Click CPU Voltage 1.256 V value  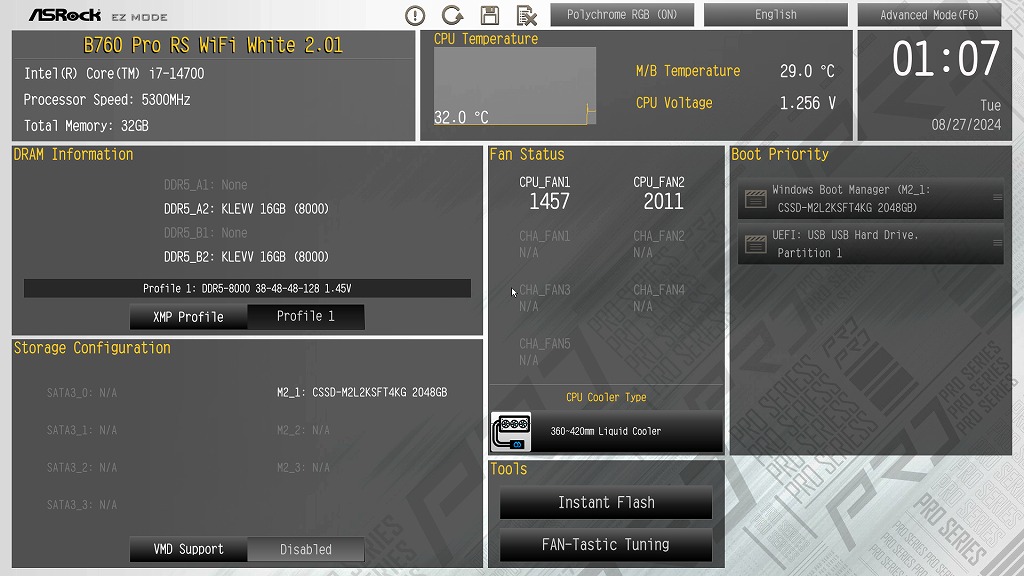807,103
